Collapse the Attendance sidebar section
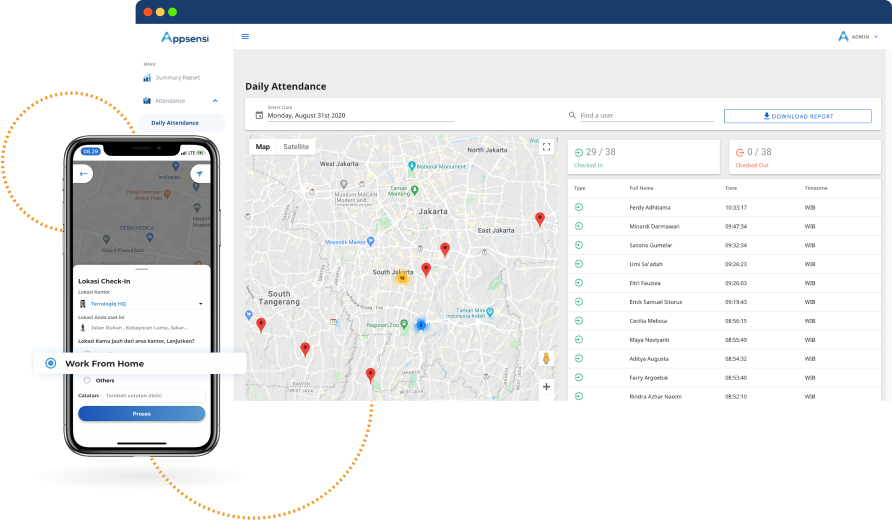The height and width of the screenshot is (520, 892). tap(215, 101)
